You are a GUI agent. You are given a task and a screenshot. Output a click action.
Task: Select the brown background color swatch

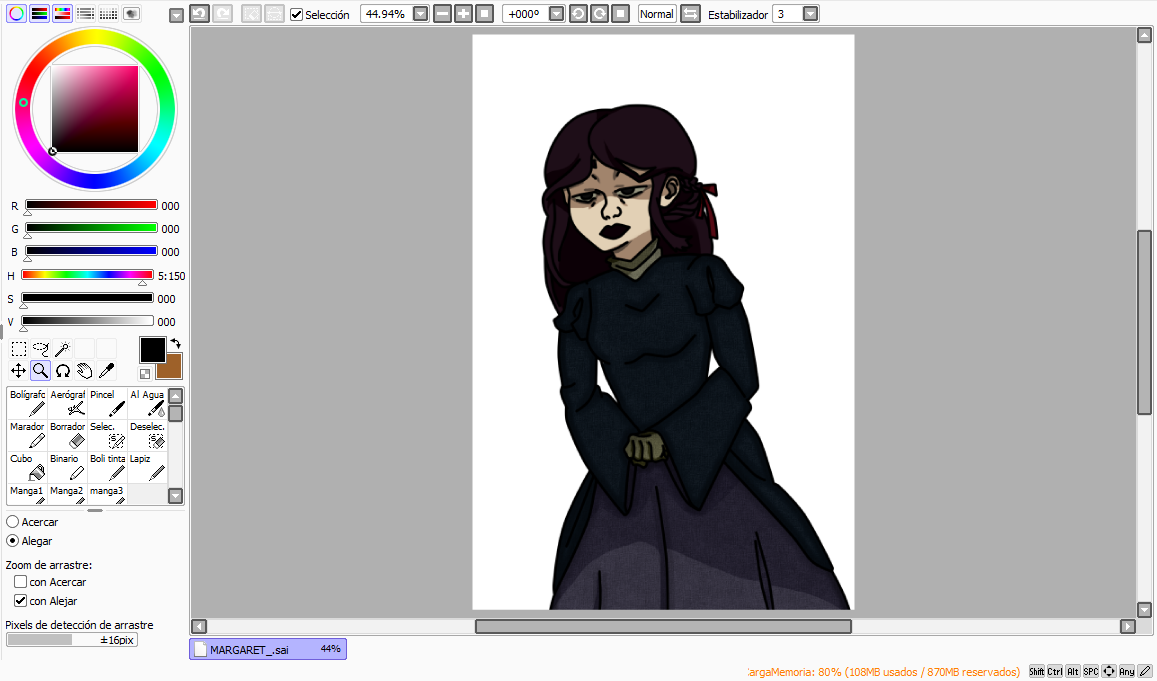coord(173,370)
